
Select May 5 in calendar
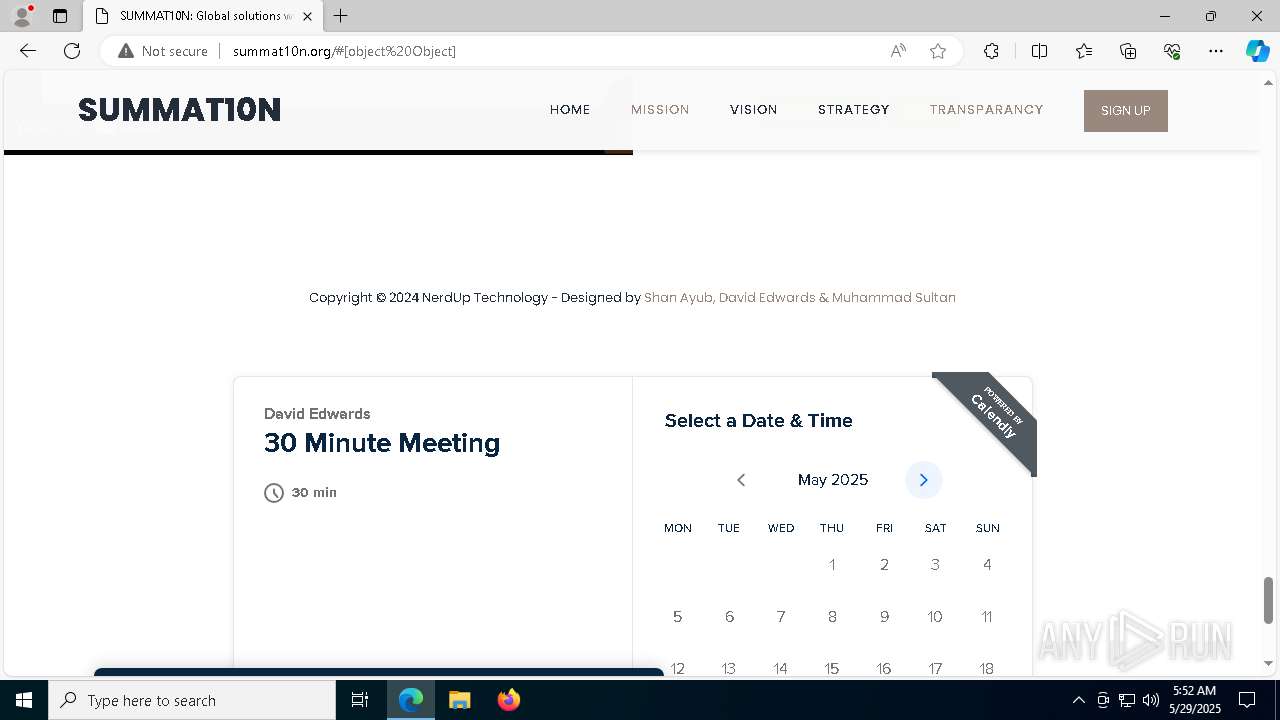pos(677,617)
